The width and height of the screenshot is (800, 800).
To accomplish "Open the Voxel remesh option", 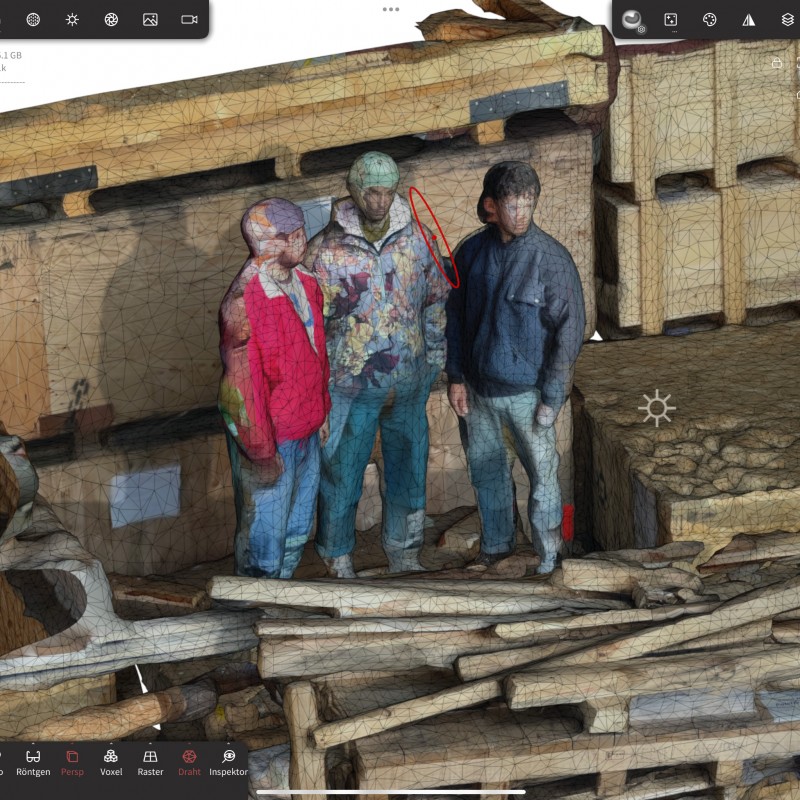I will tap(111, 762).
